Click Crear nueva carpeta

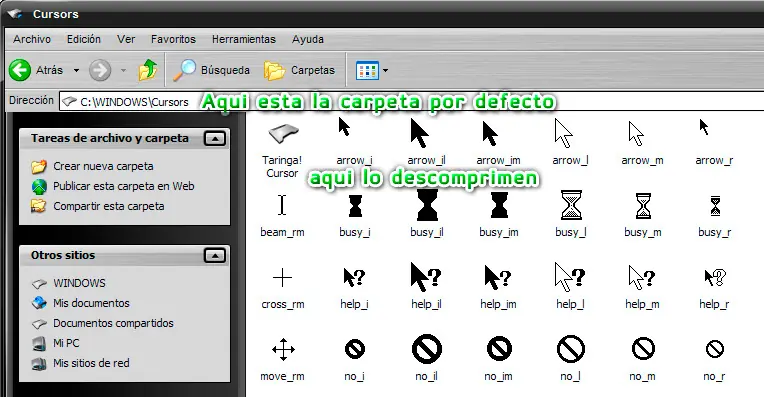coord(92,167)
